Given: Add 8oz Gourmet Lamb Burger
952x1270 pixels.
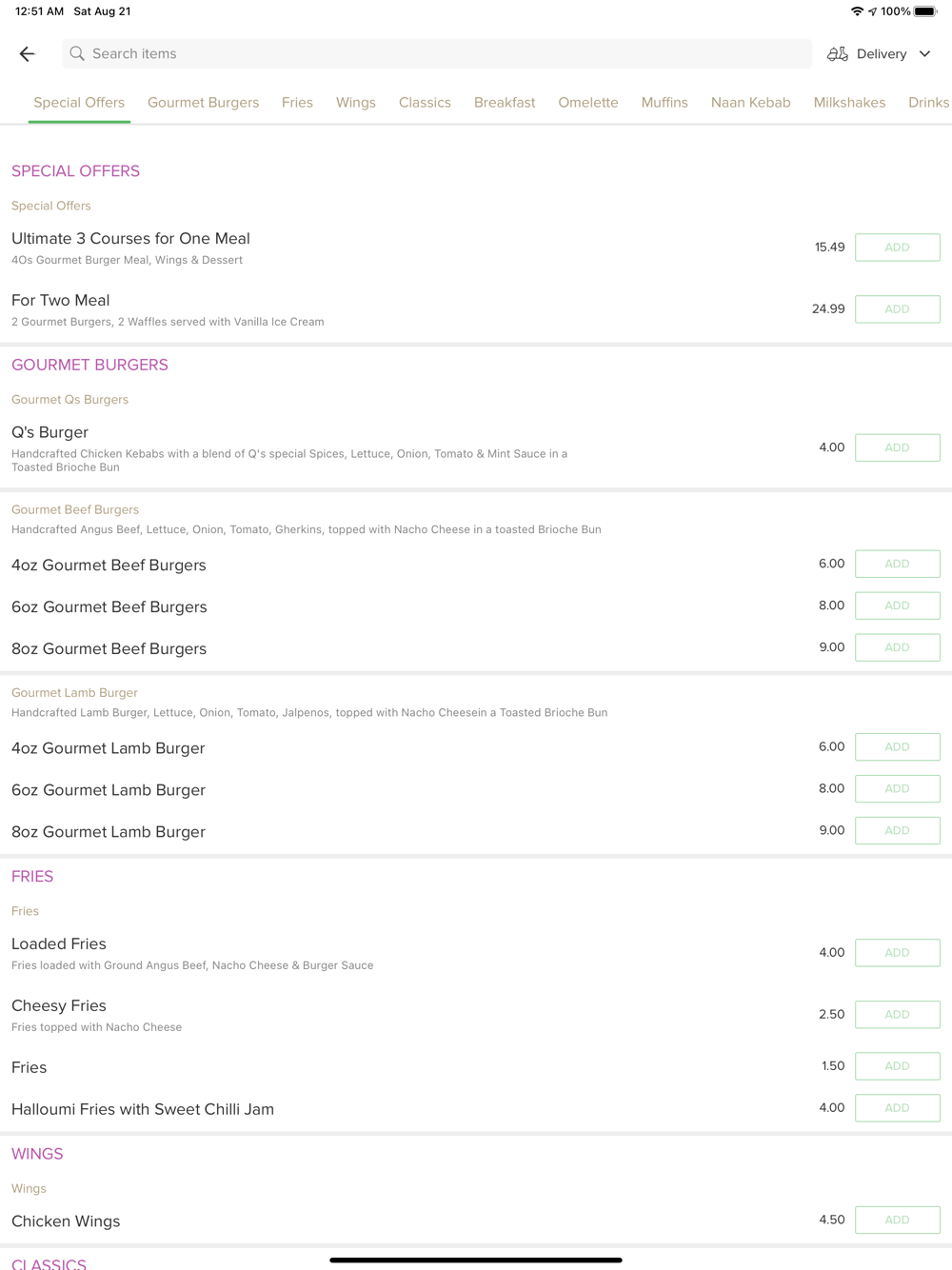Looking at the screenshot, I should click(x=897, y=830).
